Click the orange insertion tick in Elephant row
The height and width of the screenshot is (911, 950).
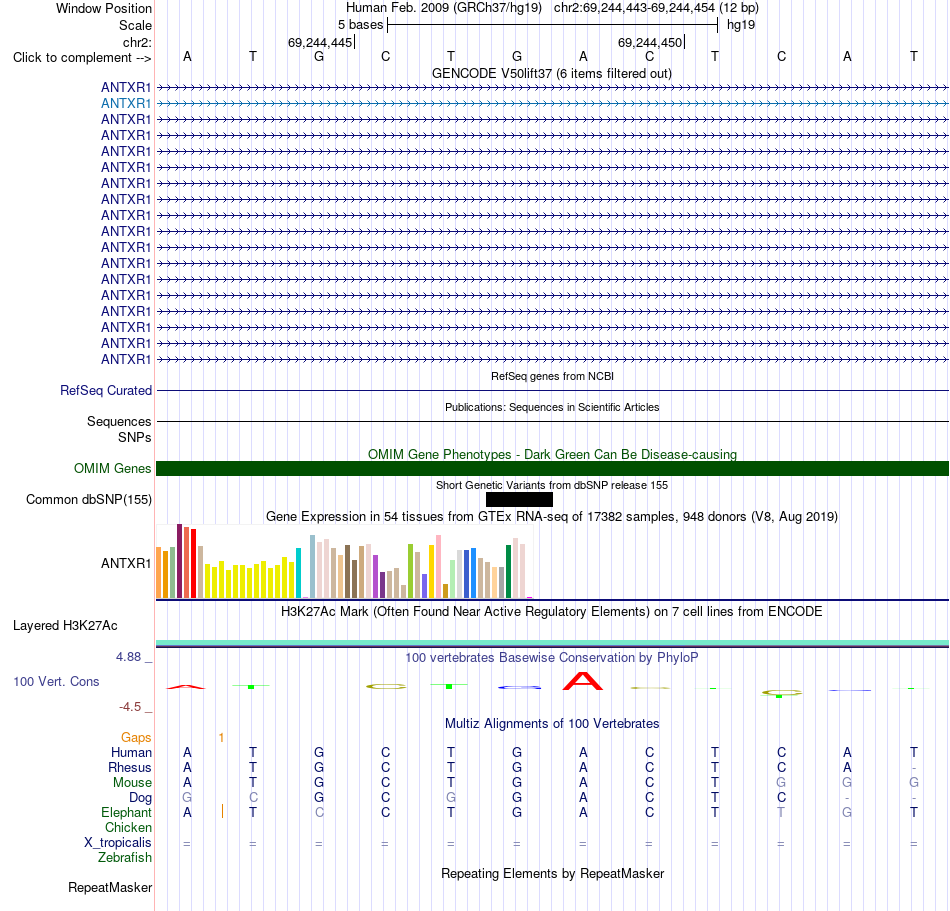tap(222, 811)
